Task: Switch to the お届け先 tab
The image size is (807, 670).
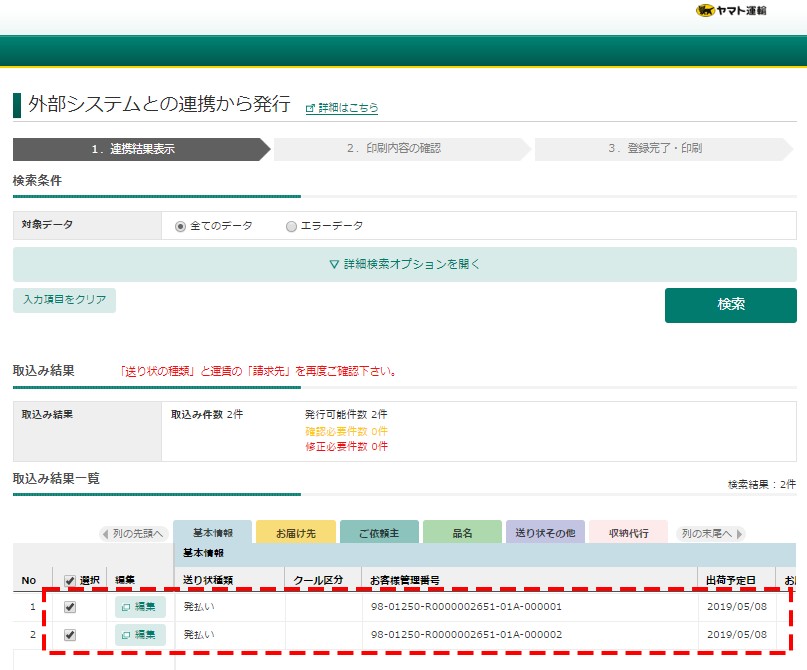Action: coord(296,533)
